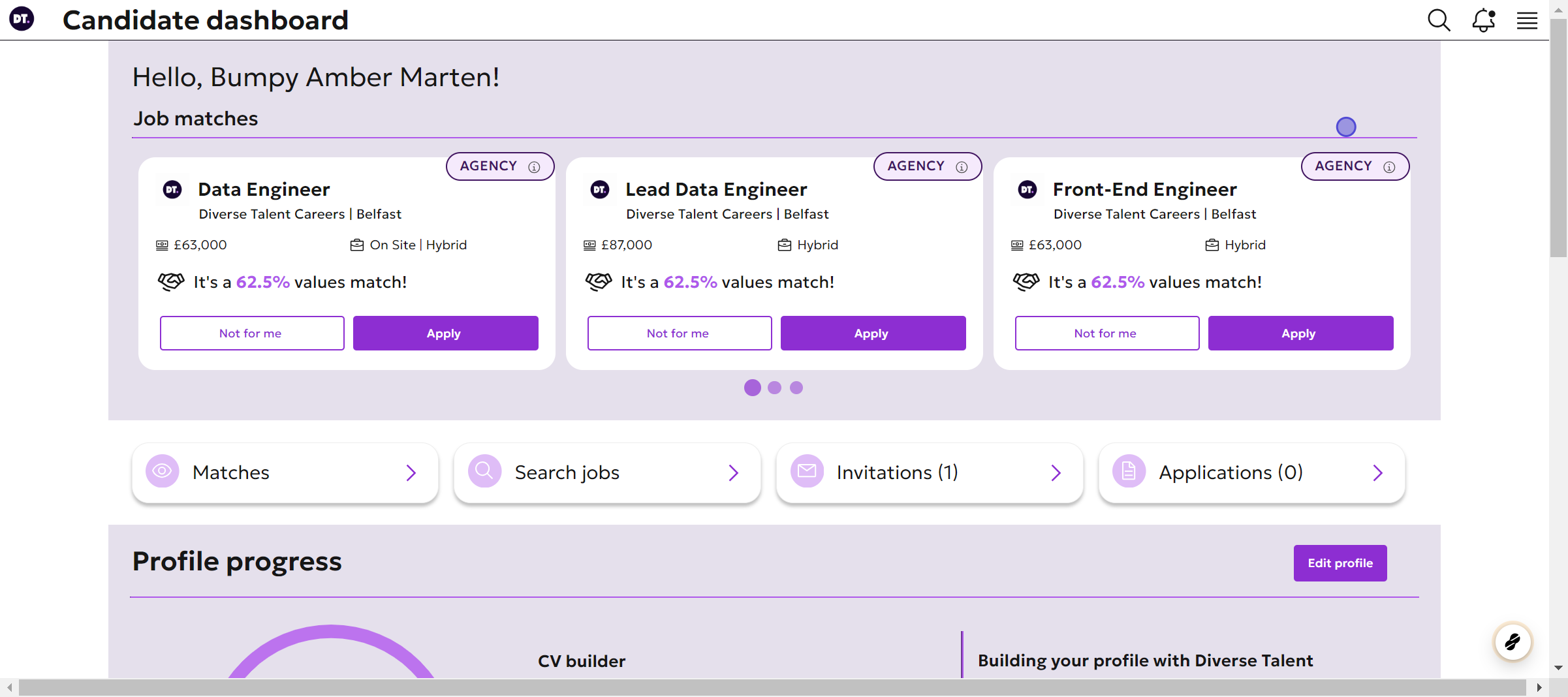
Task: Click Edit profile in Profile progress
Action: (x=1340, y=563)
